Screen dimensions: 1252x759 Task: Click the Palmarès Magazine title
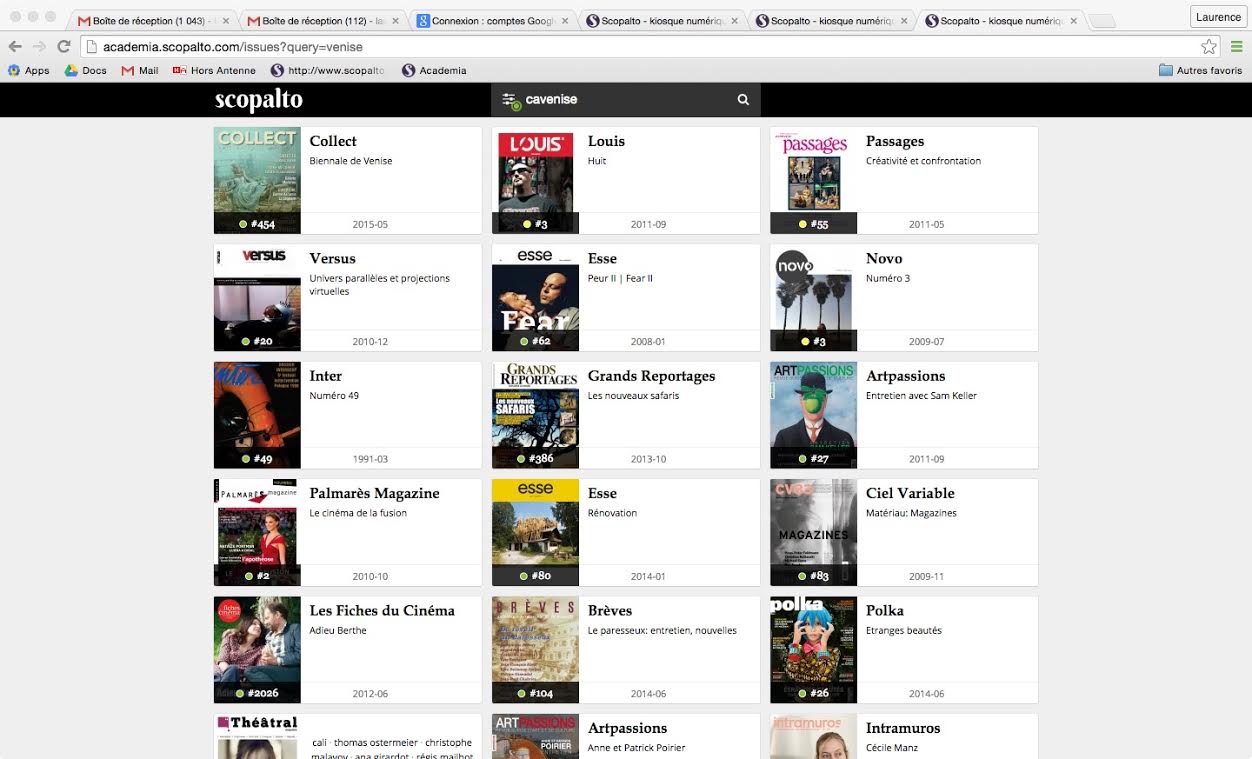click(x=375, y=494)
